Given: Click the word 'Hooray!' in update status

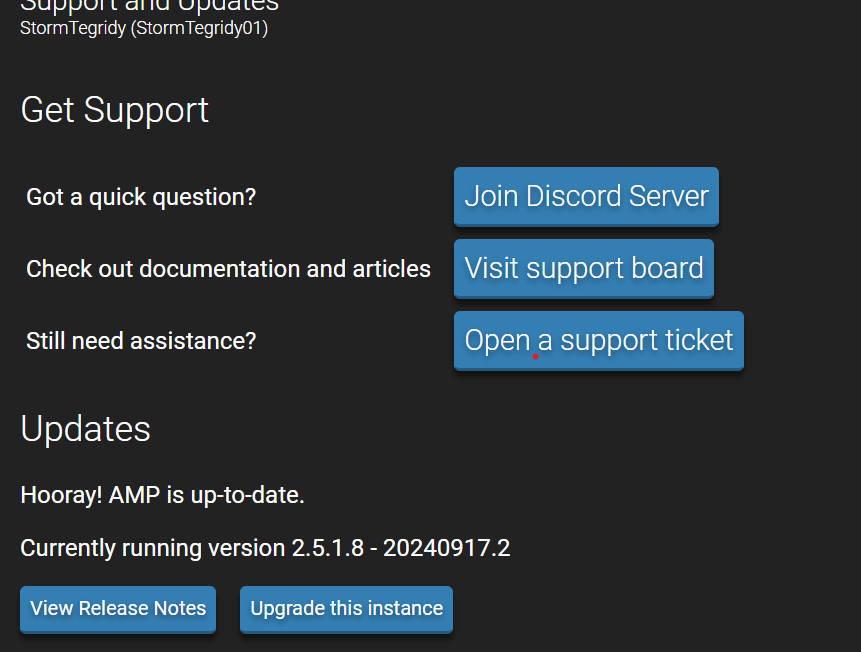Looking at the screenshot, I should tap(62, 495).
